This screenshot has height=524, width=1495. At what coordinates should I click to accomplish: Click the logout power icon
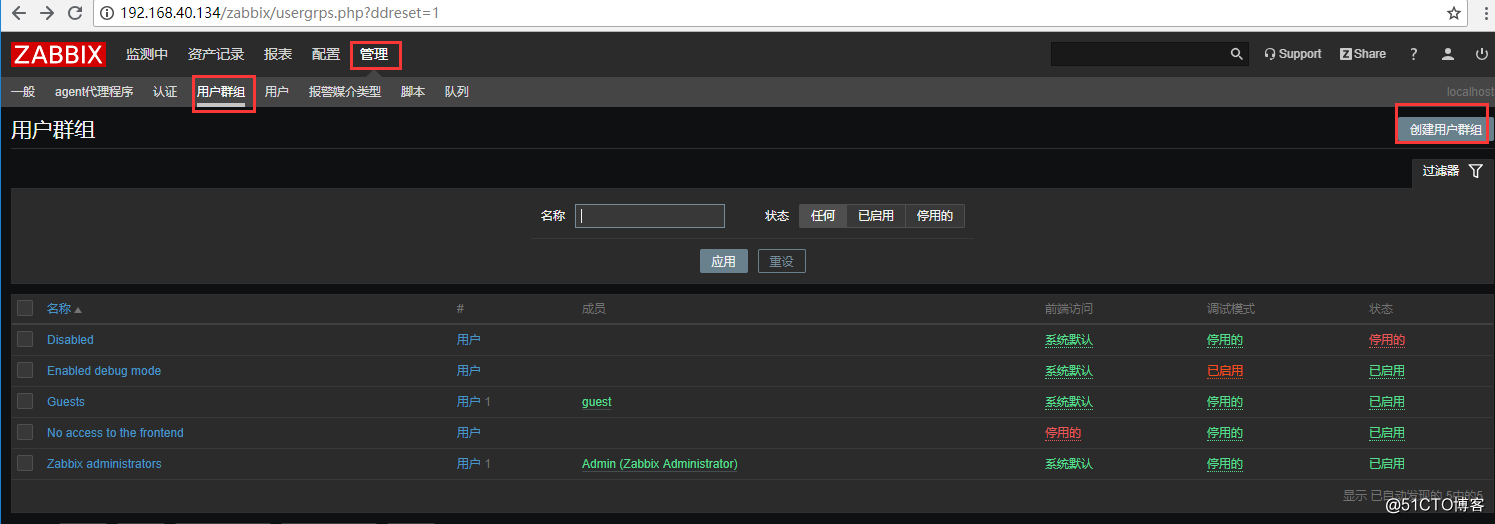click(1482, 54)
